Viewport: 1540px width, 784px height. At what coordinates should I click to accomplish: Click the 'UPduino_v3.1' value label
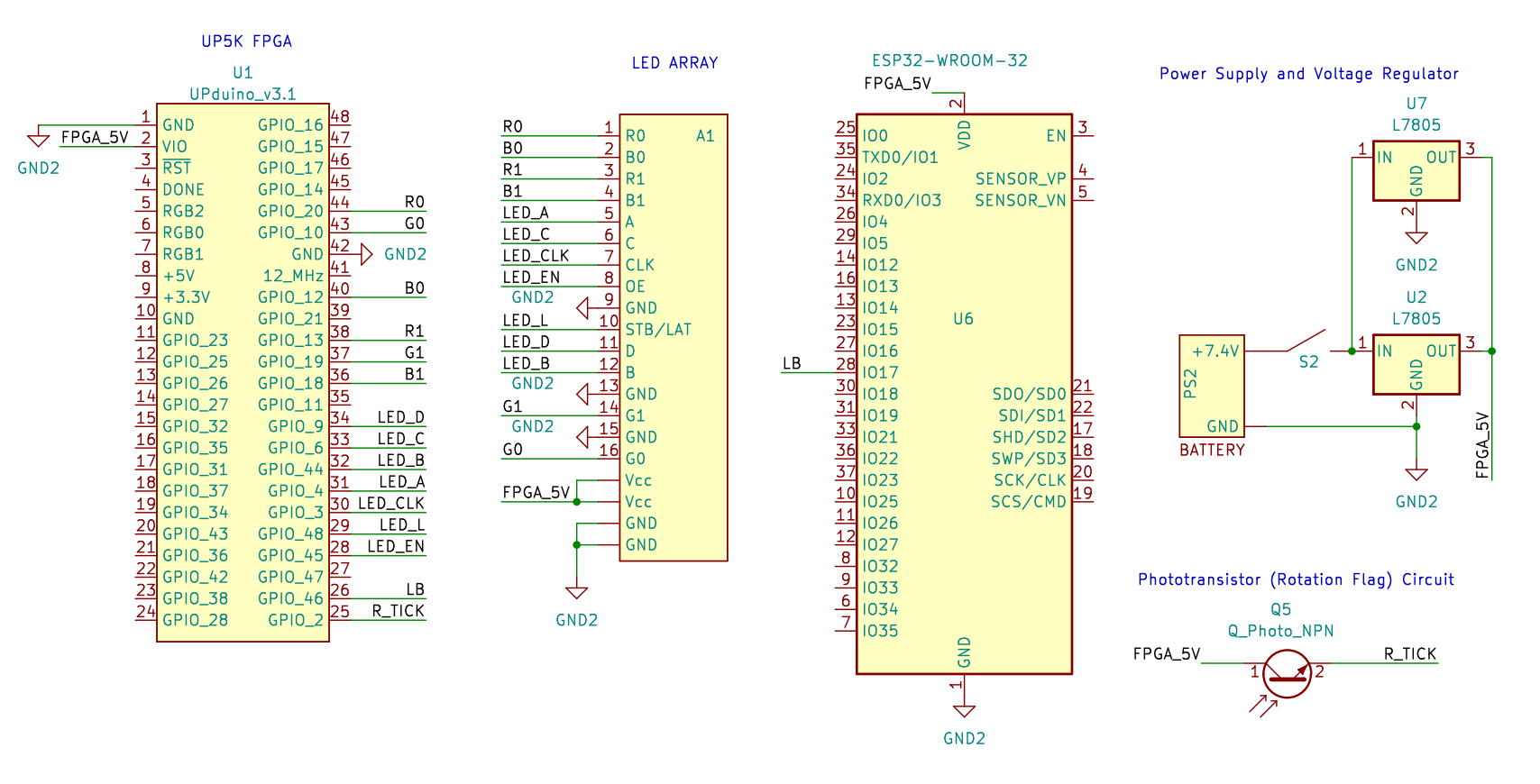point(243,95)
